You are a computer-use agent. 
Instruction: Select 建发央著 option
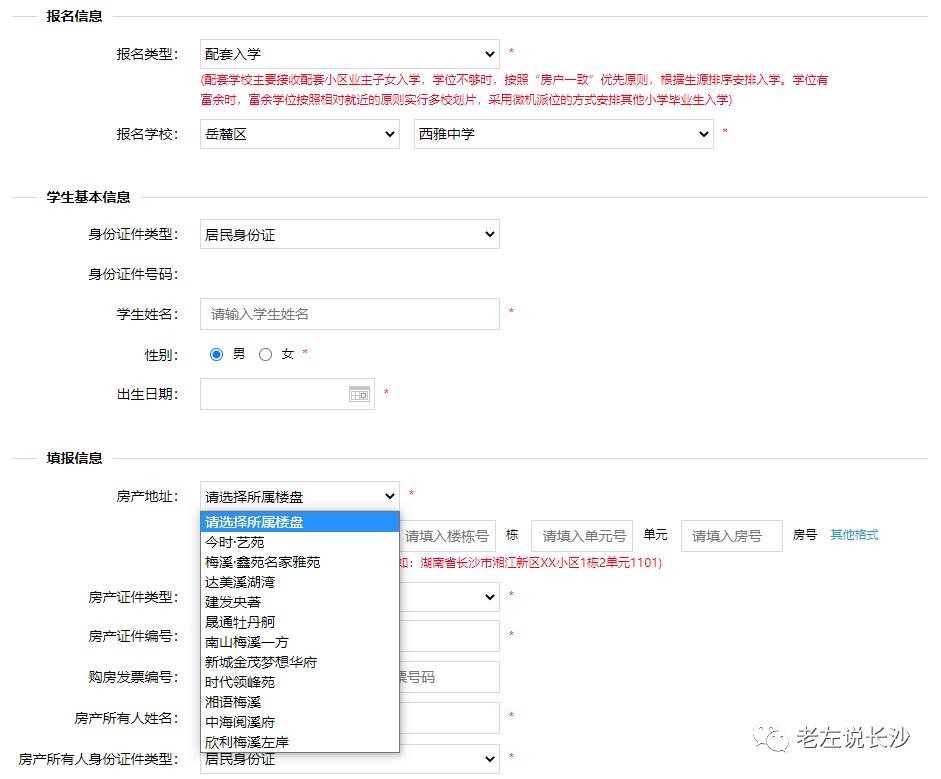click(x=233, y=602)
